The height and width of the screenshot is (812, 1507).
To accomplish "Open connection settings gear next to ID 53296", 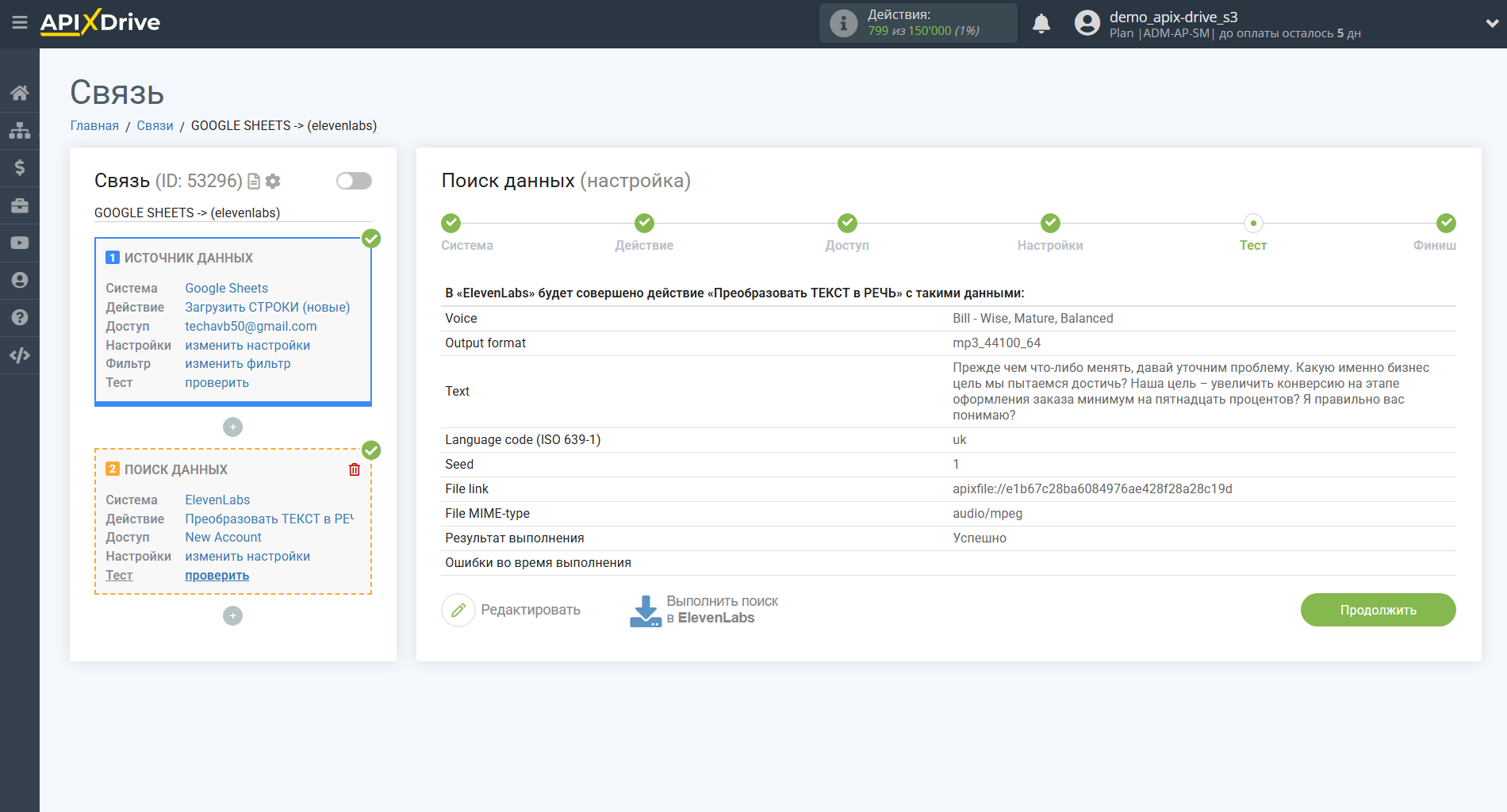I will coord(273,181).
